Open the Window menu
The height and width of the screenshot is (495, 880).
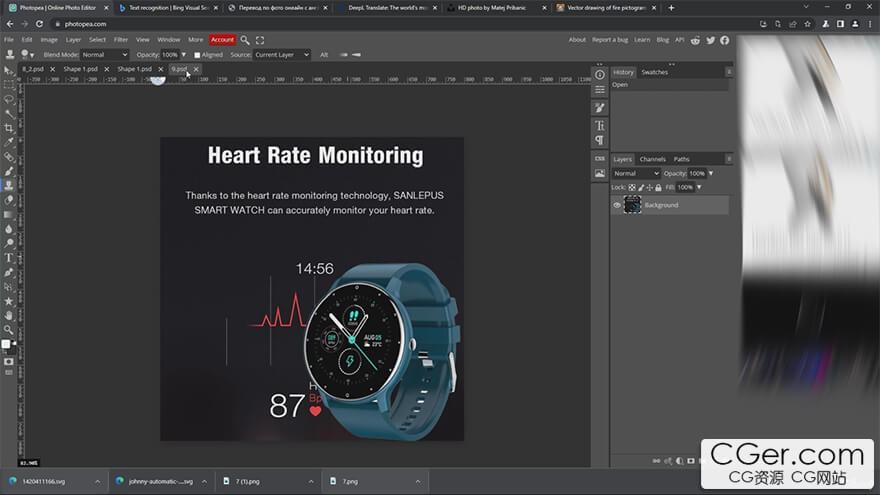[x=168, y=40]
